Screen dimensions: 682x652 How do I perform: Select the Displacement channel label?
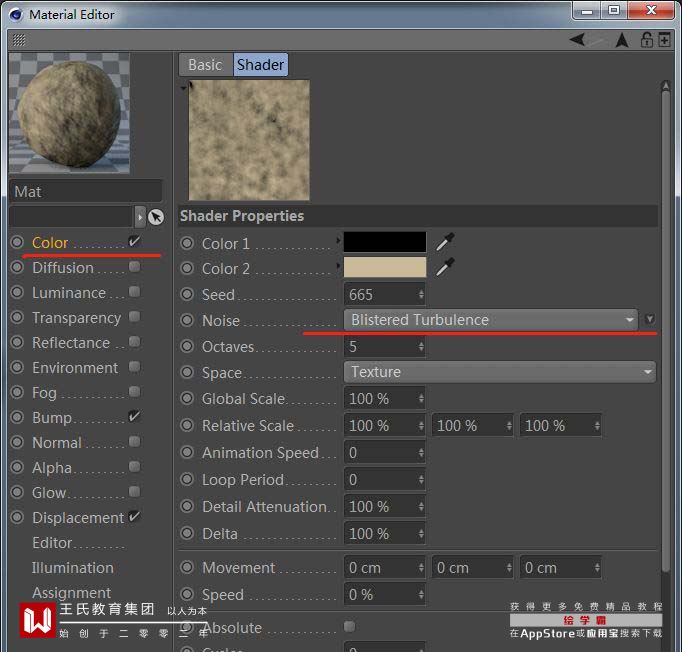tap(78, 518)
